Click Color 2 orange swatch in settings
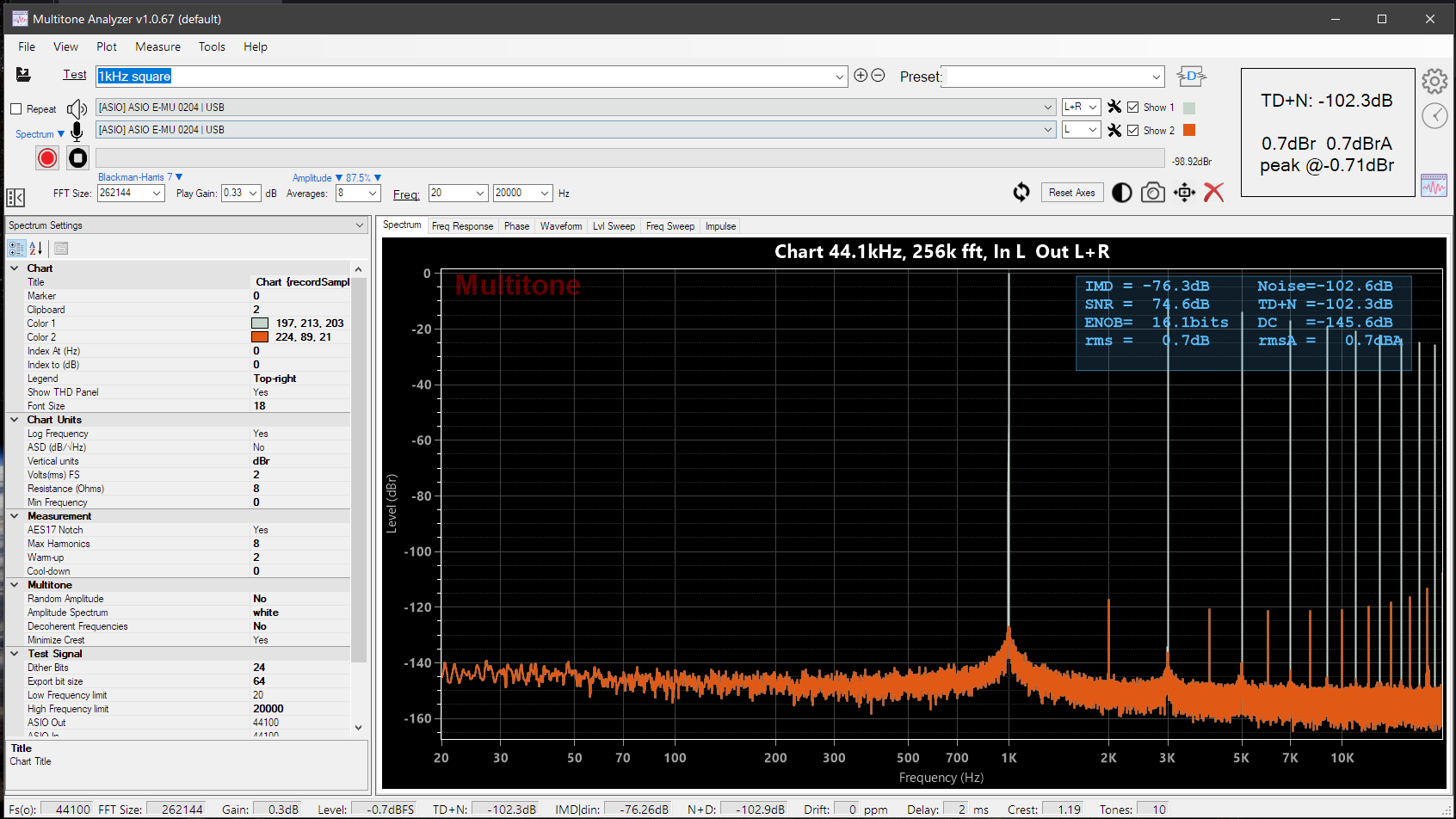Screen dimensions: 1456x819 coord(260,337)
